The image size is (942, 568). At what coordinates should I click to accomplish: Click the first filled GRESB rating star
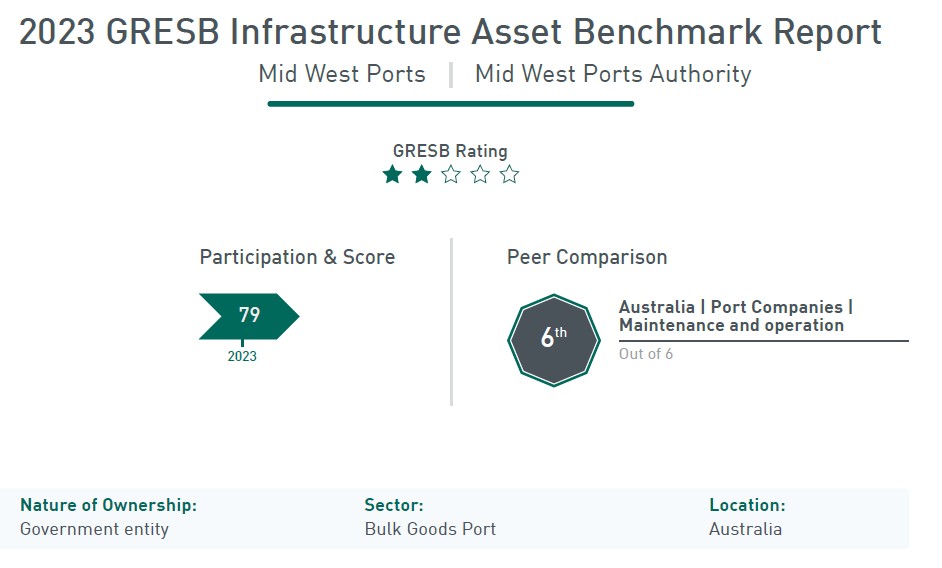(392, 175)
